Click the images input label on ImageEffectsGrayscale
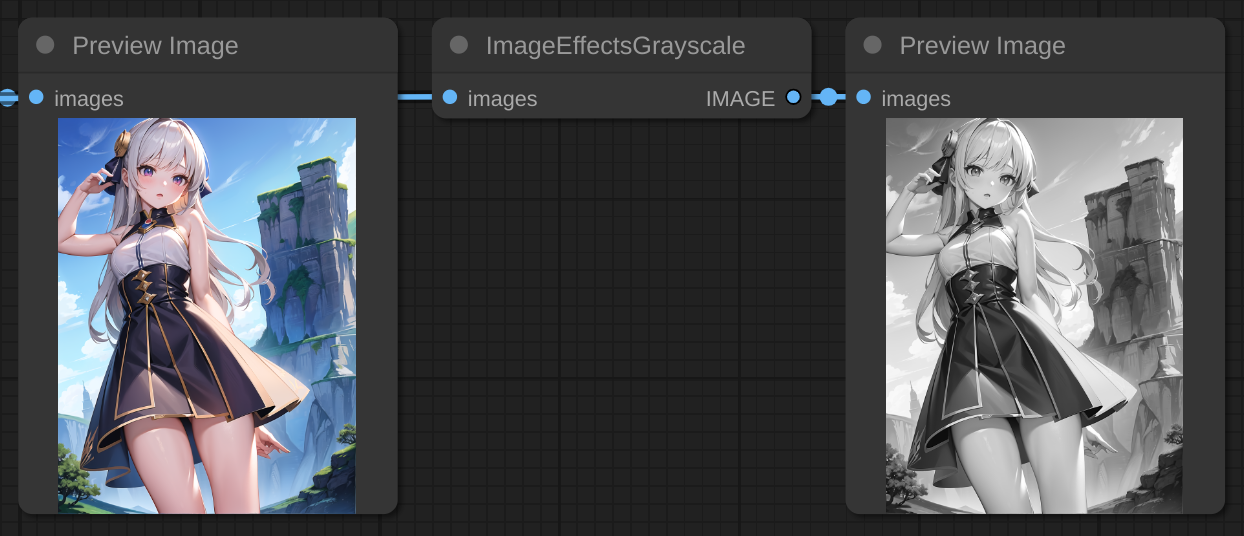This screenshot has height=536, width=1244. coord(502,99)
